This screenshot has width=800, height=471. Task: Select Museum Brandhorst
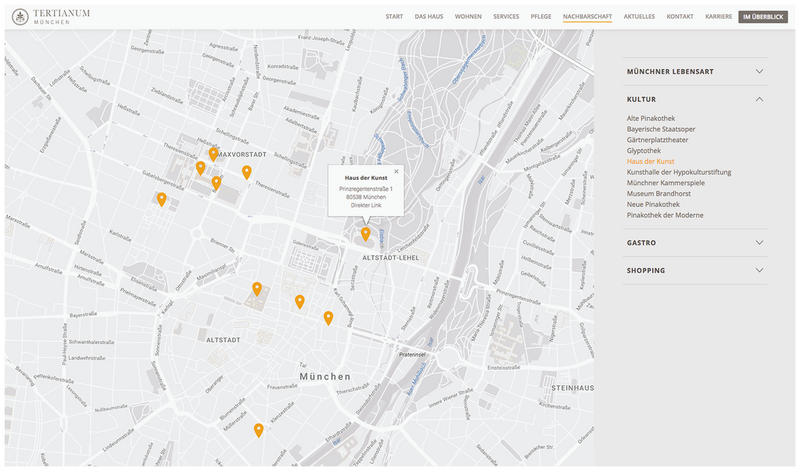tap(659, 193)
